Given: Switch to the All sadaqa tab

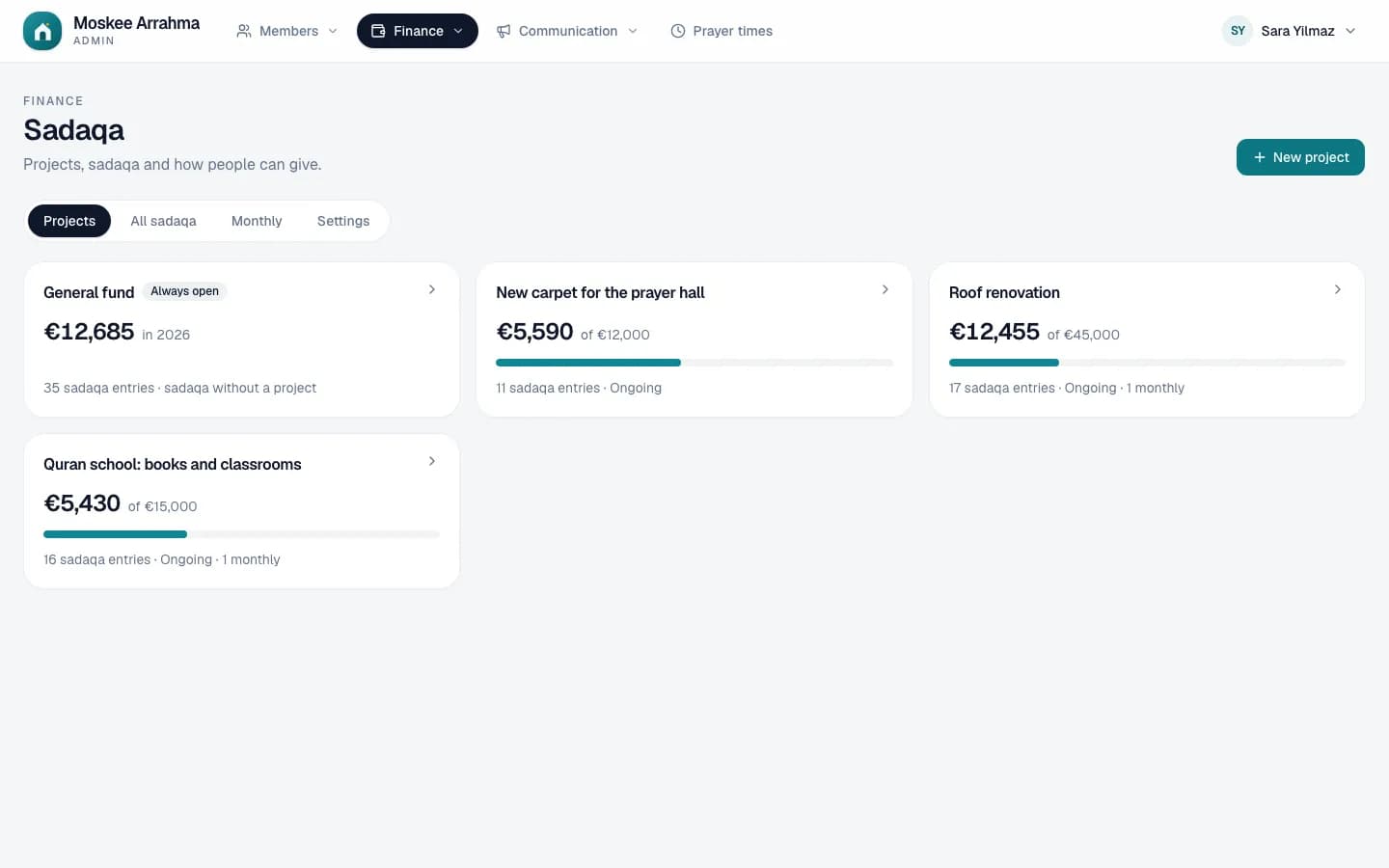Looking at the screenshot, I should coord(163,221).
